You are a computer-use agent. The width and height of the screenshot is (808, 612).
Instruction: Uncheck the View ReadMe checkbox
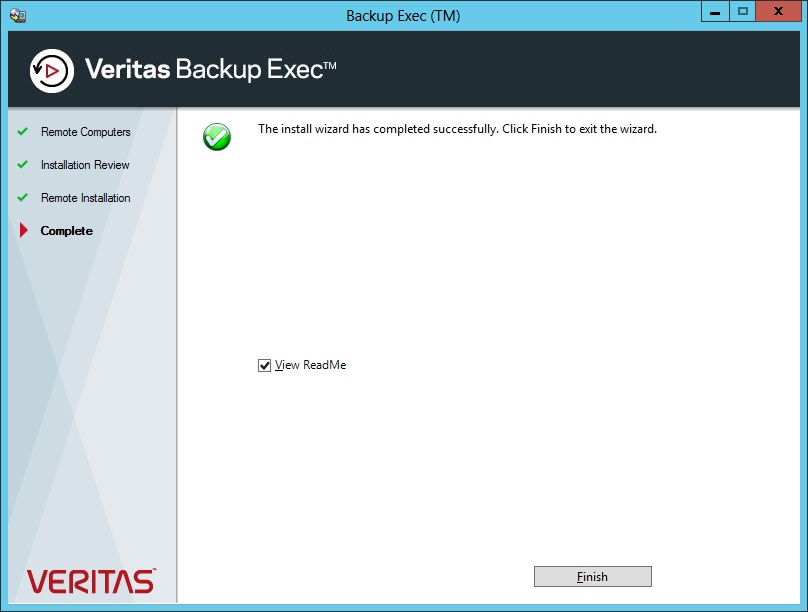click(x=264, y=365)
